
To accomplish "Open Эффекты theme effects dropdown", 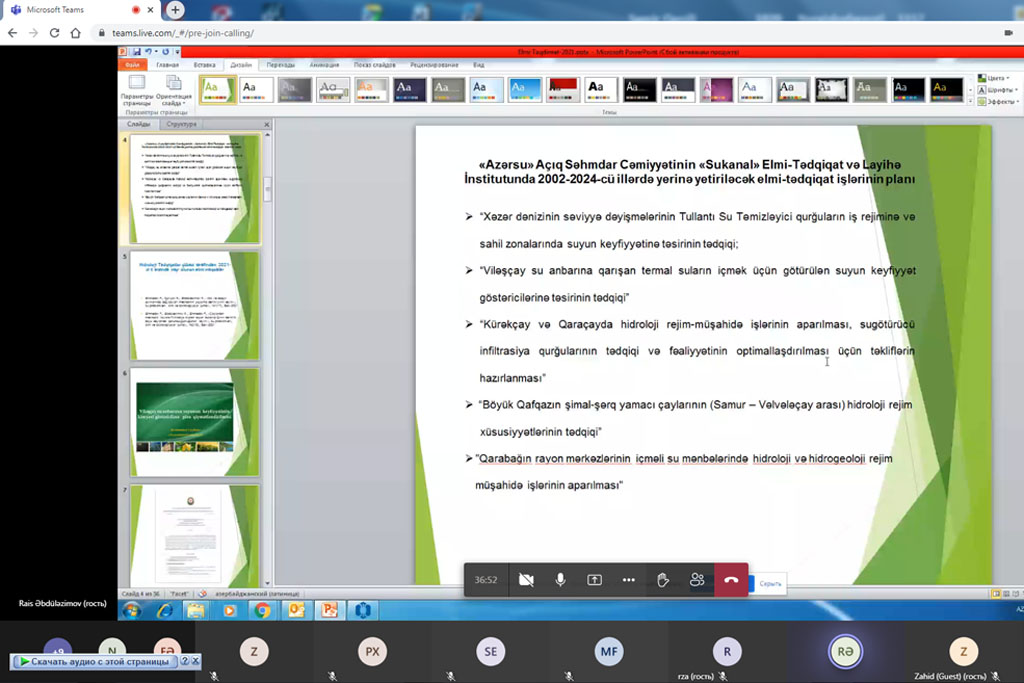I will point(999,102).
